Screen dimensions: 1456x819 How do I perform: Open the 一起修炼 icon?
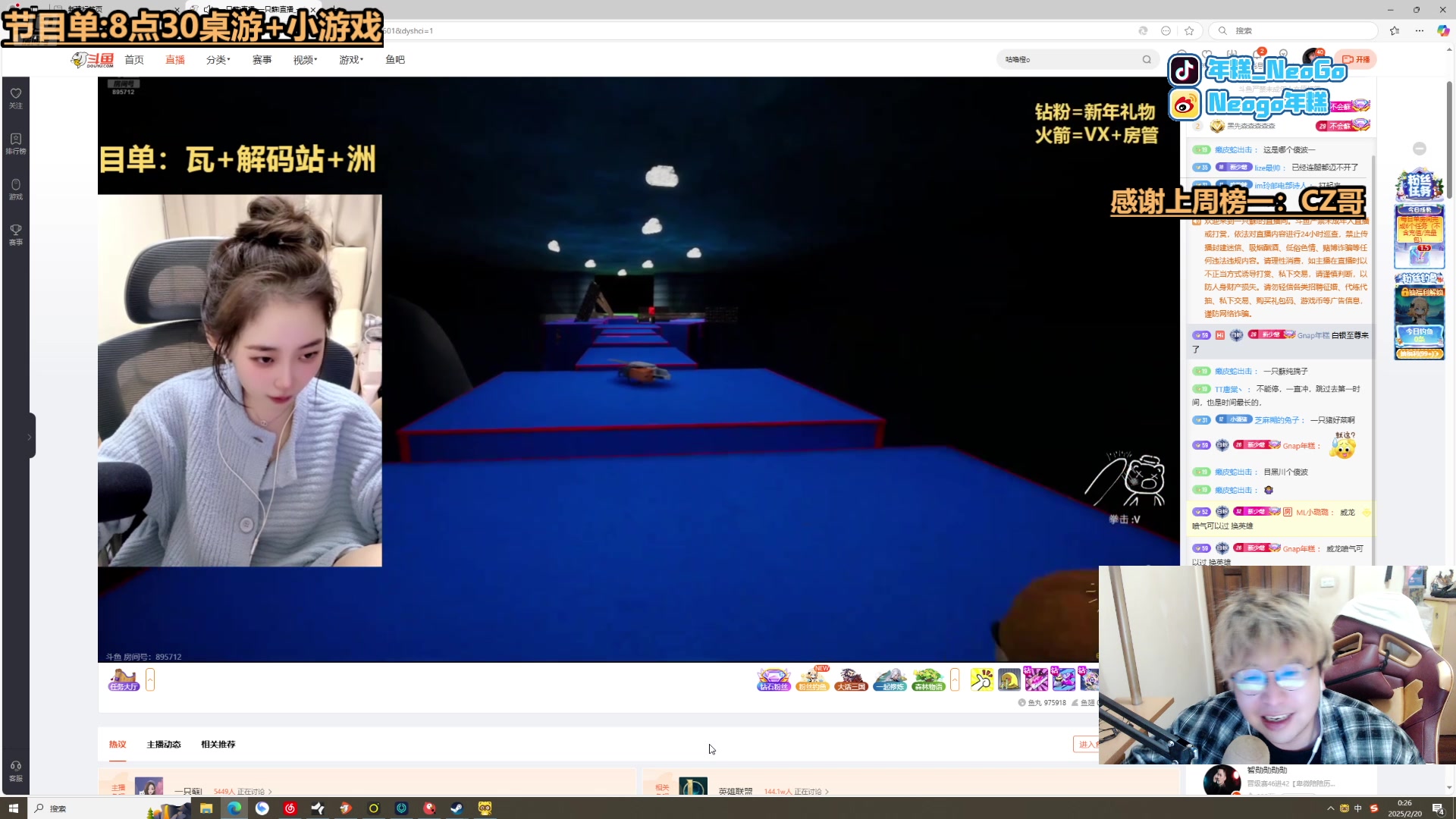pyautogui.click(x=890, y=679)
